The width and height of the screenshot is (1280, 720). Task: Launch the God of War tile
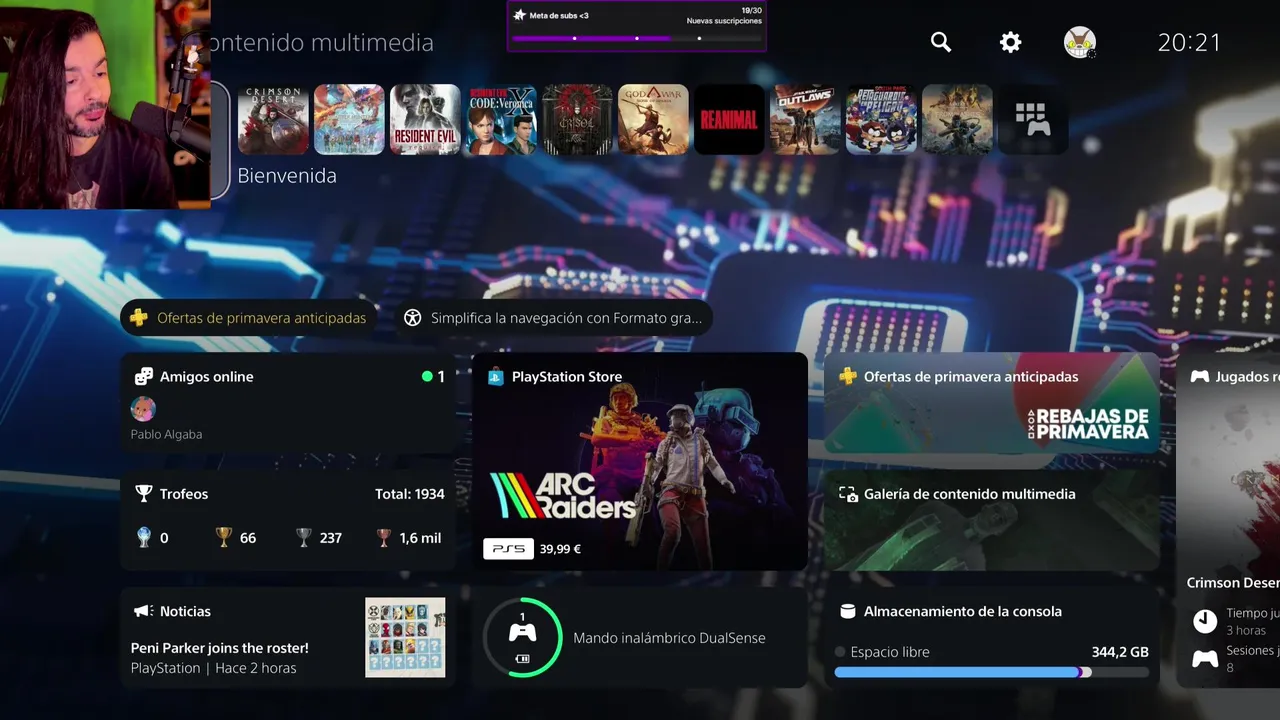(653, 119)
